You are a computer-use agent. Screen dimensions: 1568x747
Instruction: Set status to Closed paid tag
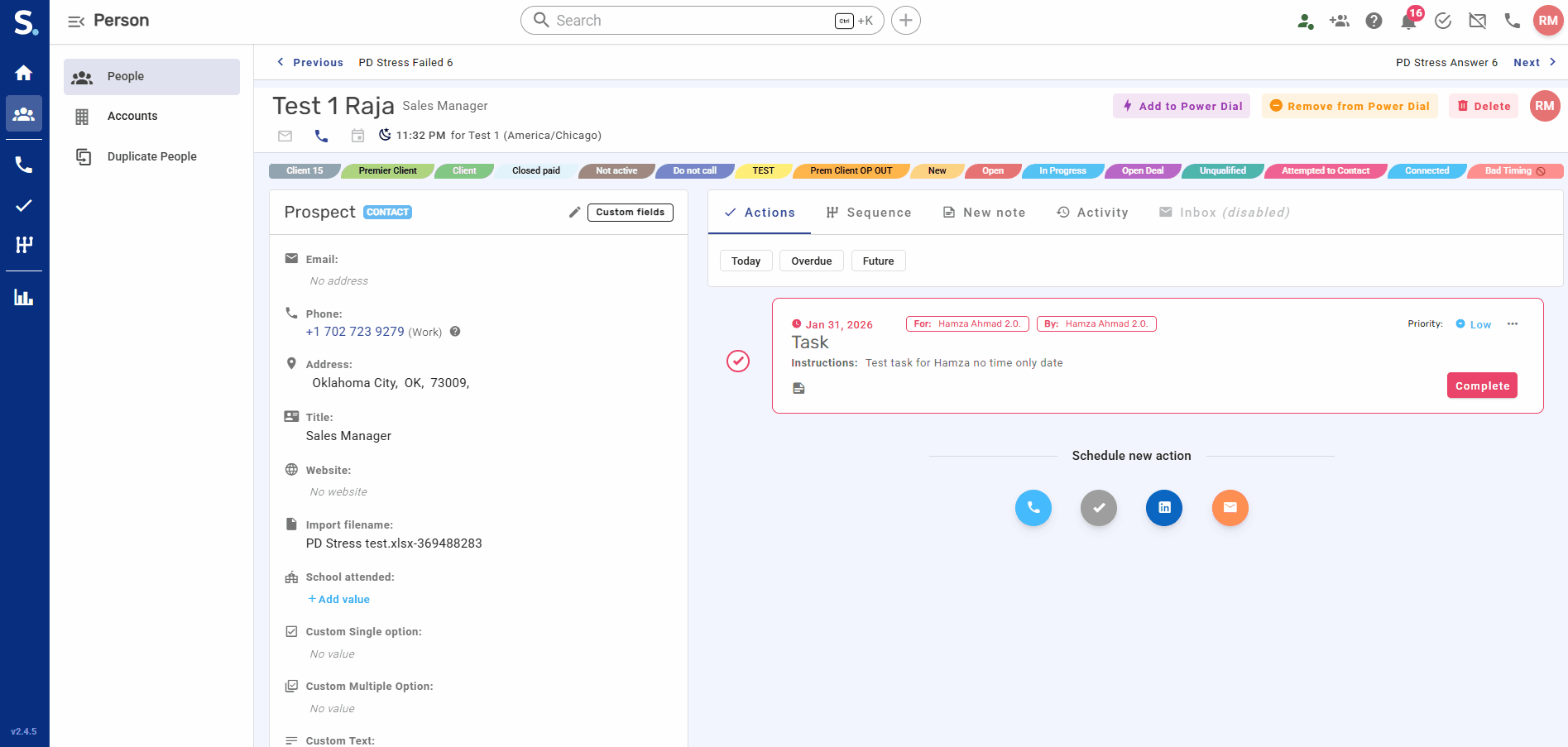536,171
